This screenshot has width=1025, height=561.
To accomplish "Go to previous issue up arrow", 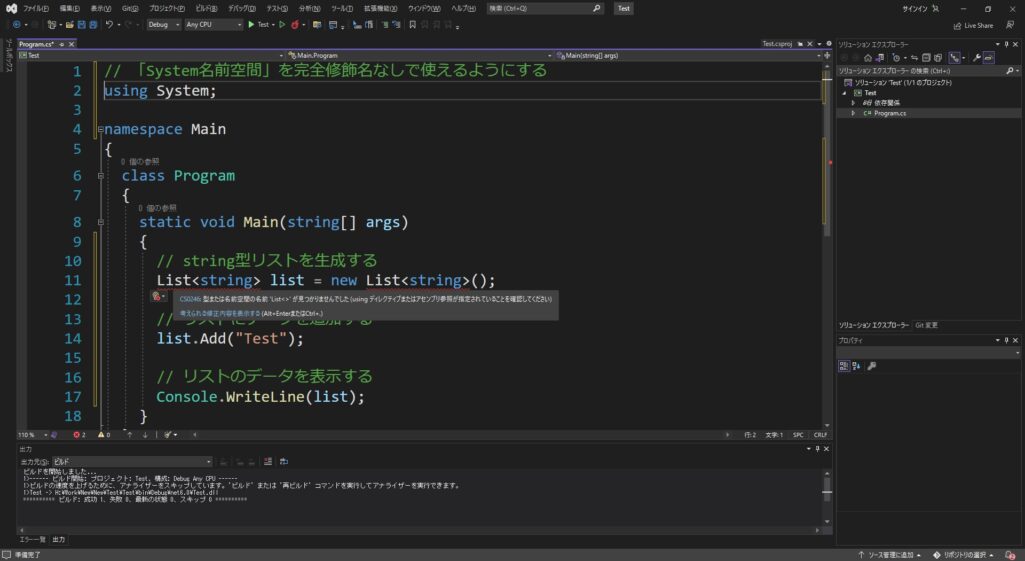I will click(129, 435).
